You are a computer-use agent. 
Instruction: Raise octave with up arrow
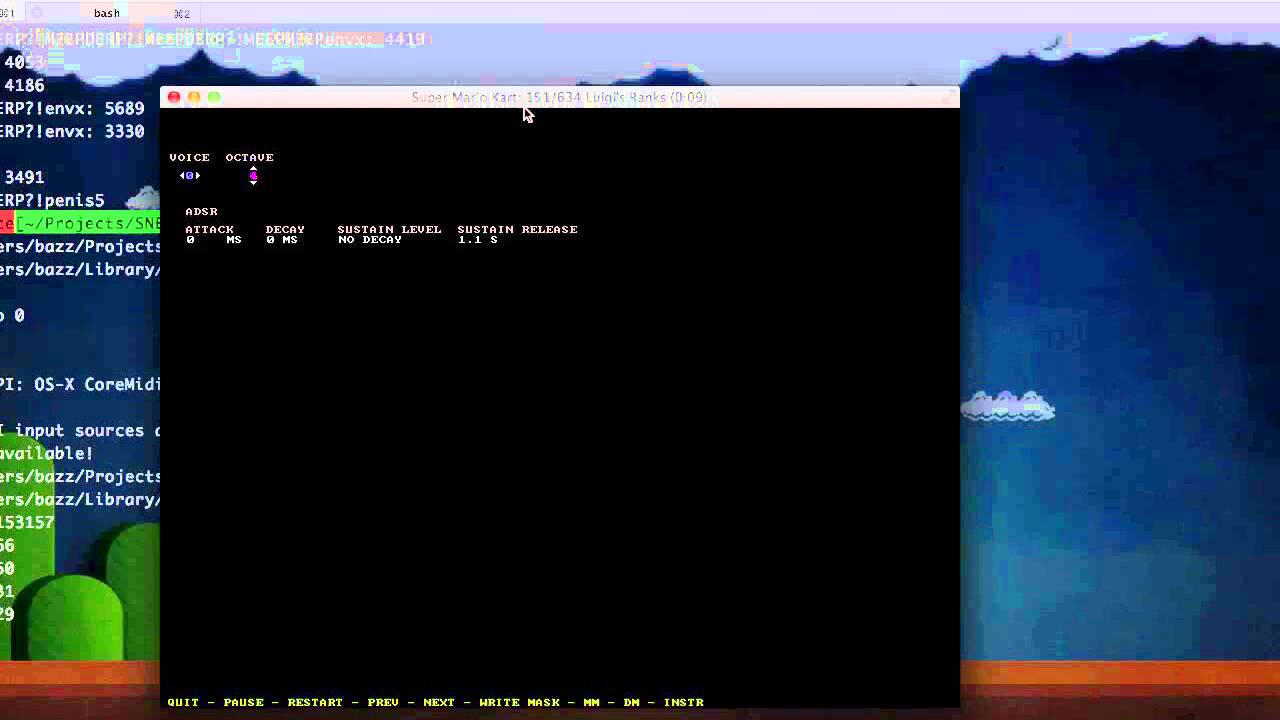pos(254,169)
